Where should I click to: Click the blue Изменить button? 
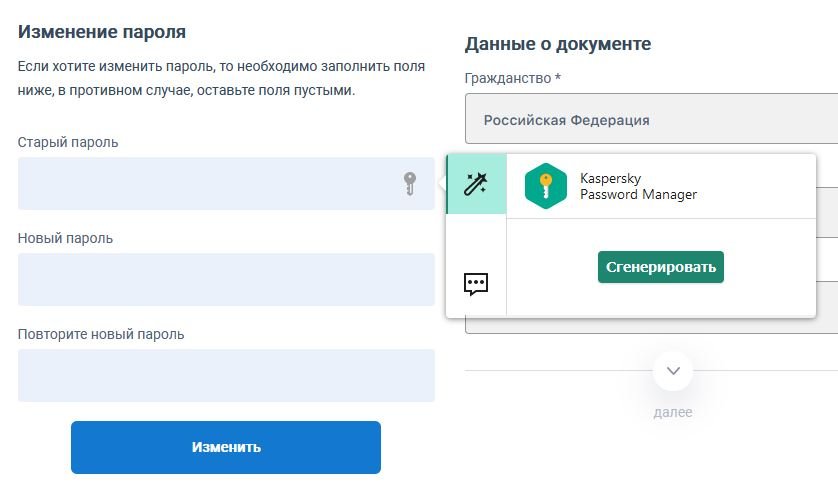pyautogui.click(x=226, y=447)
